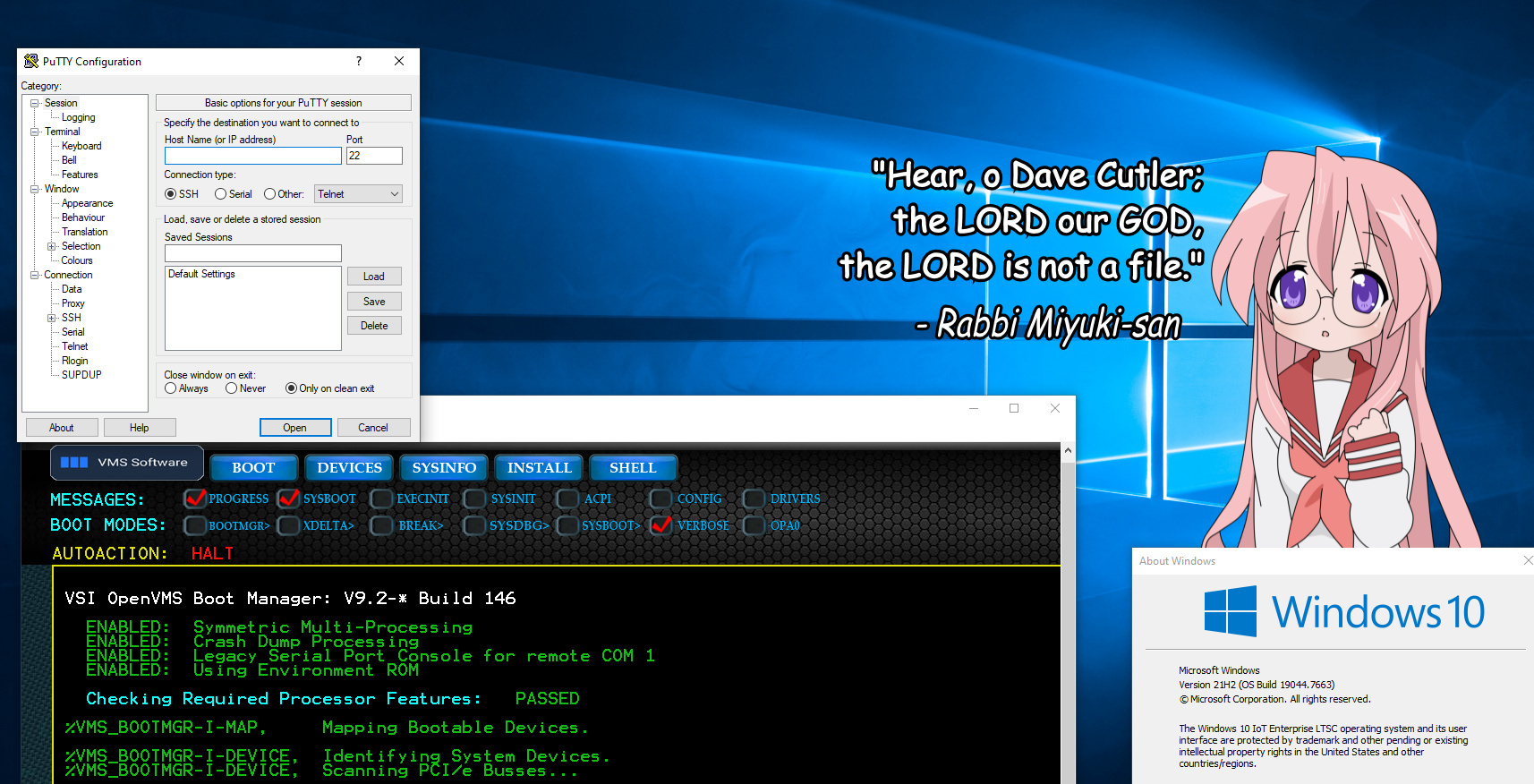This screenshot has width=1534, height=784.
Task: Open the INSTALL tab in Boot Manager
Action: point(540,467)
